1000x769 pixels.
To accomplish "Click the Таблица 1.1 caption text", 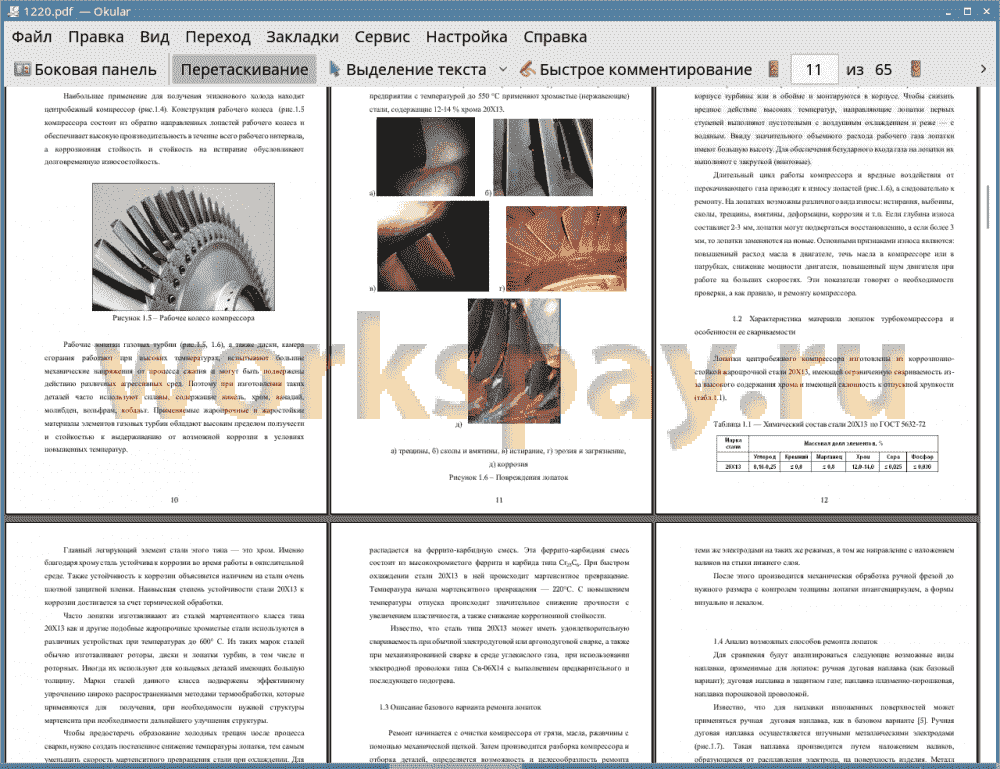I will (820, 424).
